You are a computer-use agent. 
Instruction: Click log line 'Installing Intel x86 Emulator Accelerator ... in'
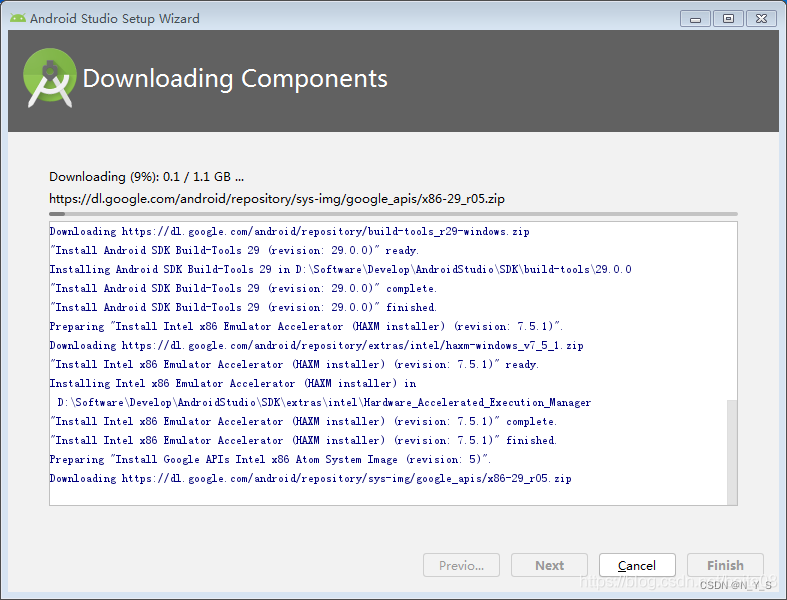coord(233,384)
